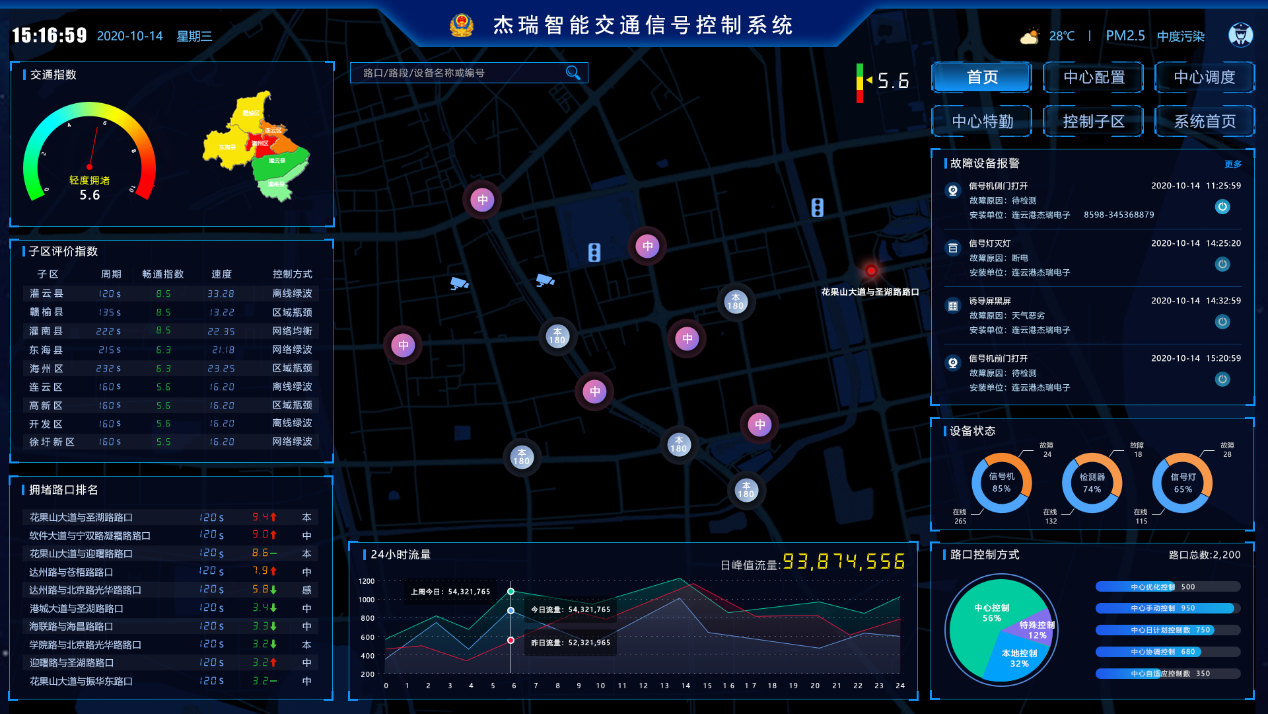Image resolution: width=1268 pixels, height=714 pixels.
Task: Click the police badge logo beside the title
Action: (x=461, y=25)
